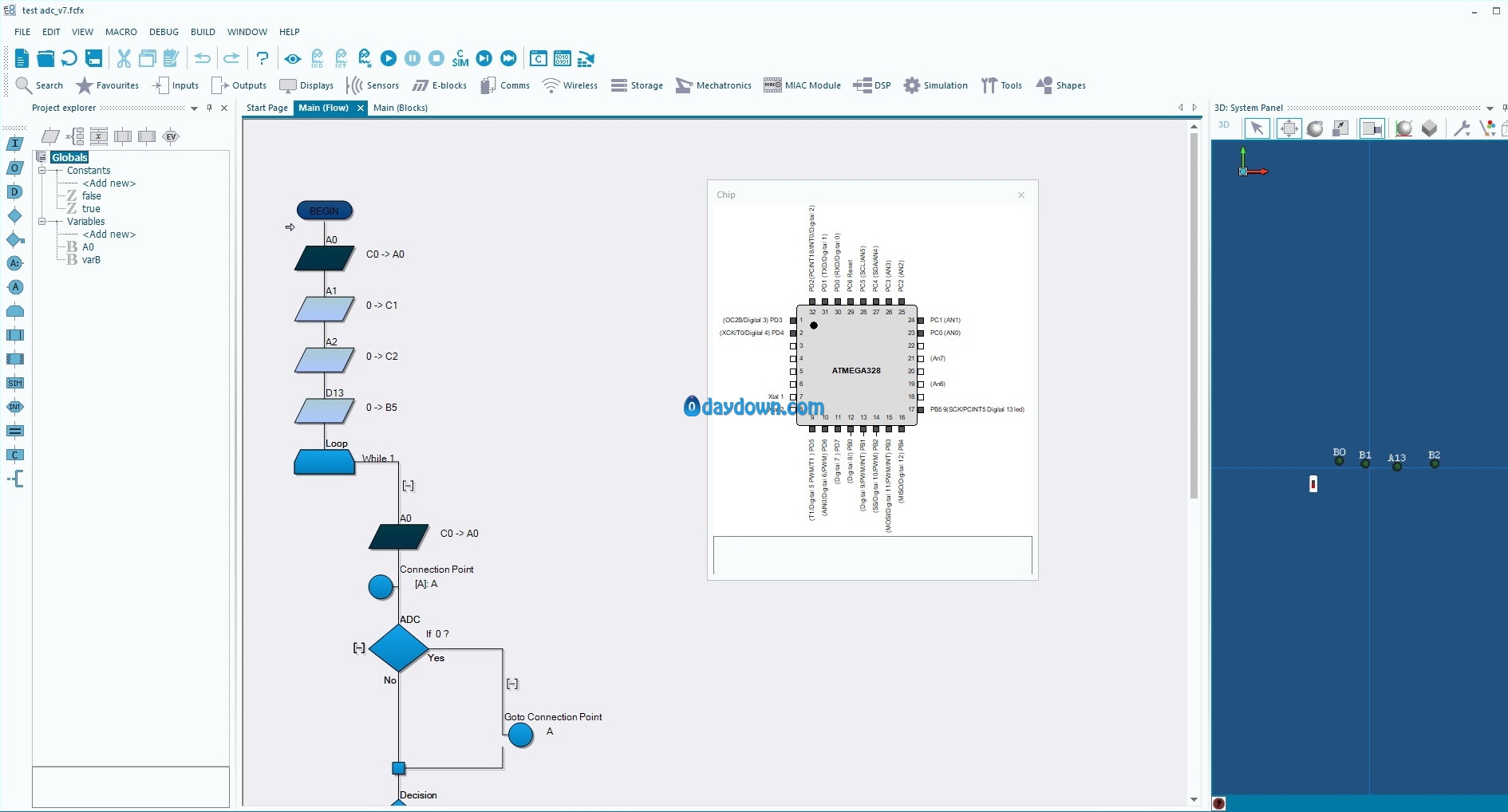The image size is (1508, 812).
Task: Collapse the Globals tree root
Action: point(42,157)
